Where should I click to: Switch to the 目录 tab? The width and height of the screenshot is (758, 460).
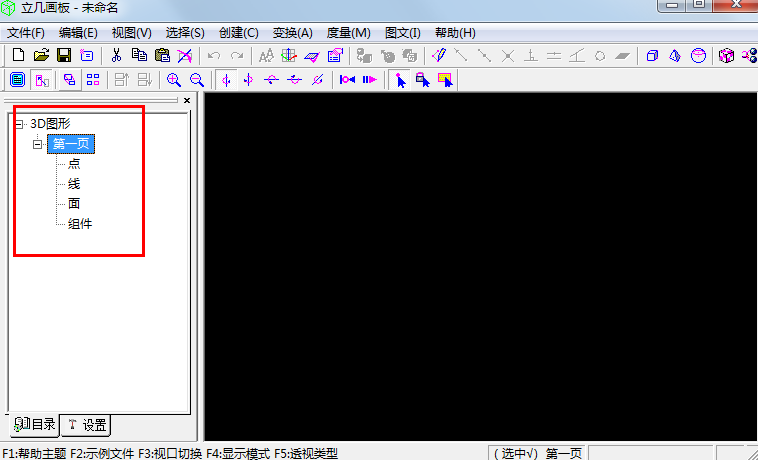[34, 425]
